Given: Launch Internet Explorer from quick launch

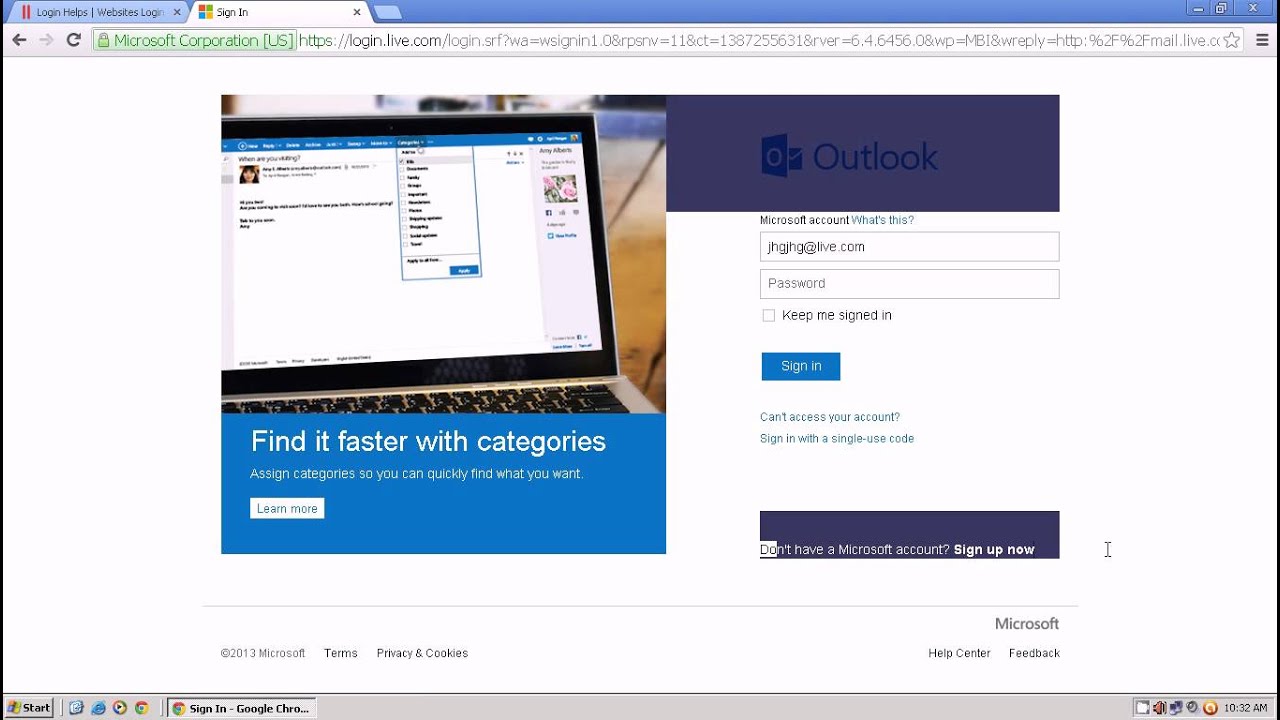Looking at the screenshot, I should pyautogui.click(x=98, y=708).
